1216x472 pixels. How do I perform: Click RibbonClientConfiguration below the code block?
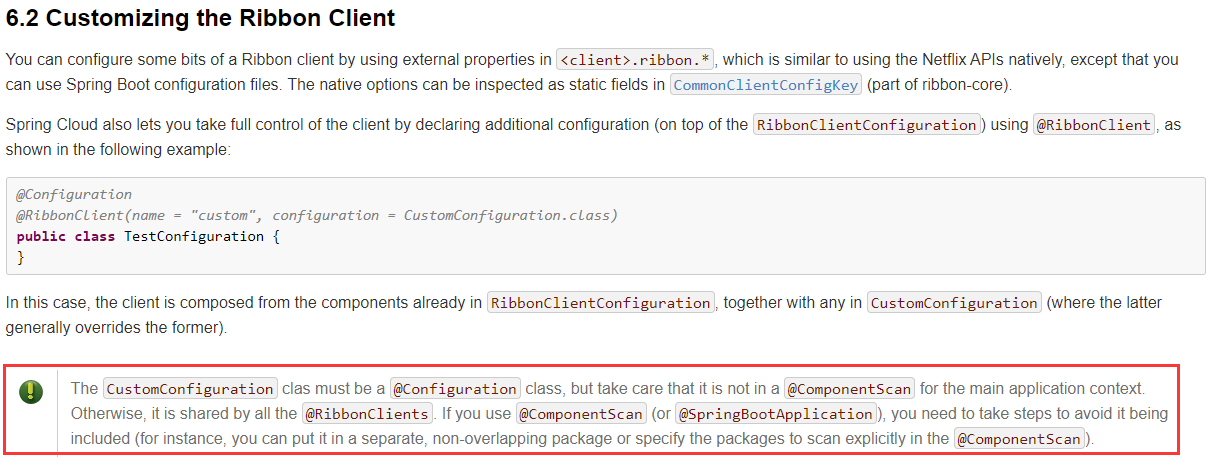[601, 302]
